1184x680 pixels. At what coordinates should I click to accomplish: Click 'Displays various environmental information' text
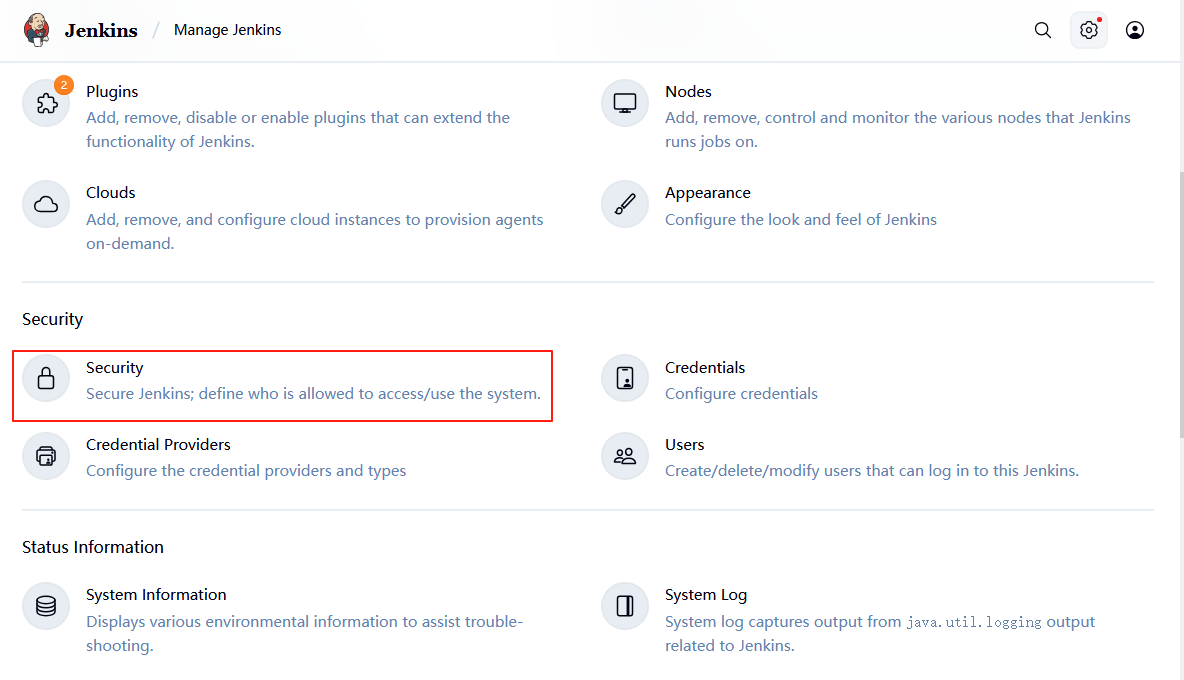(304, 633)
